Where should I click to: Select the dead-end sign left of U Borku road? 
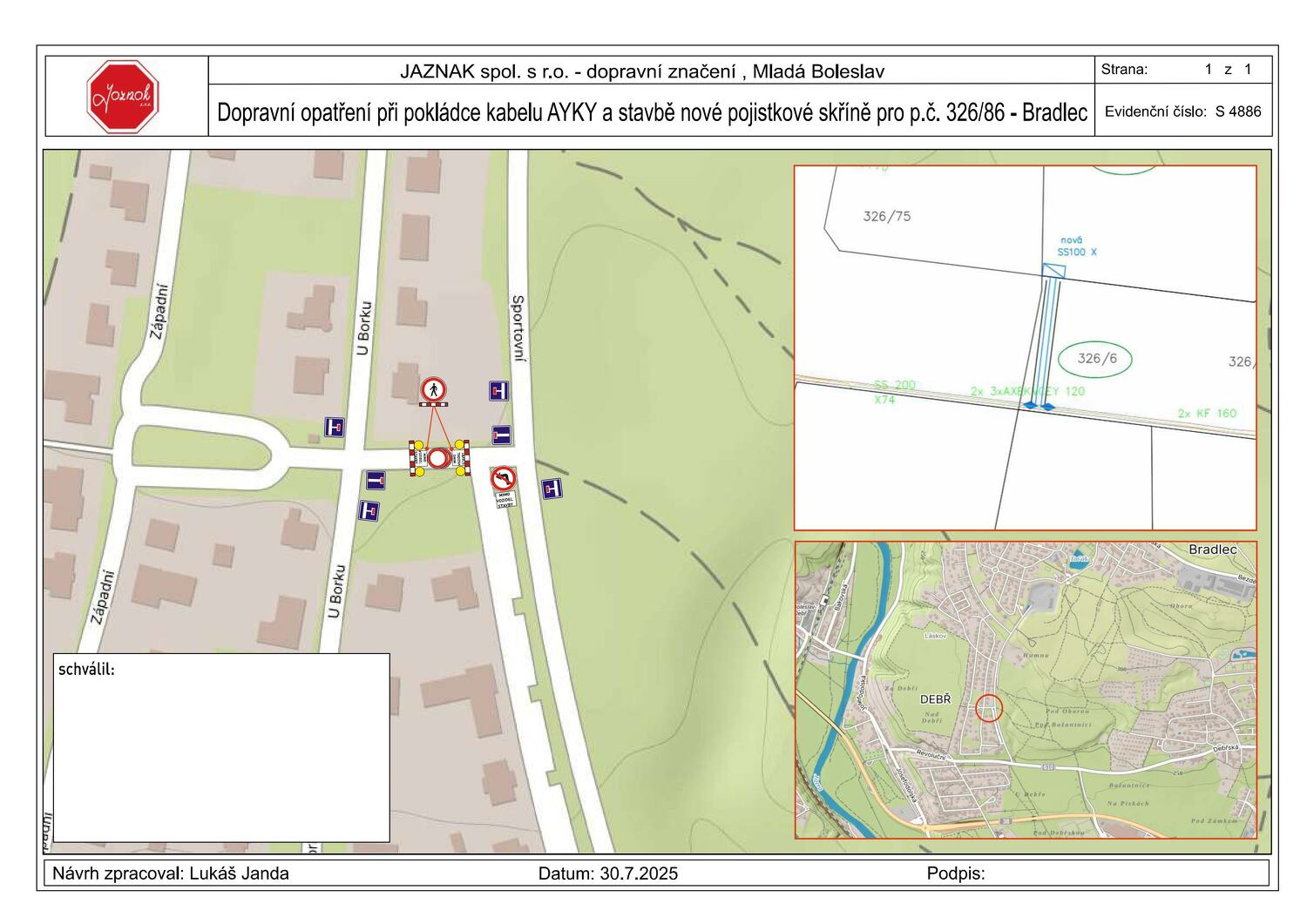335,427
